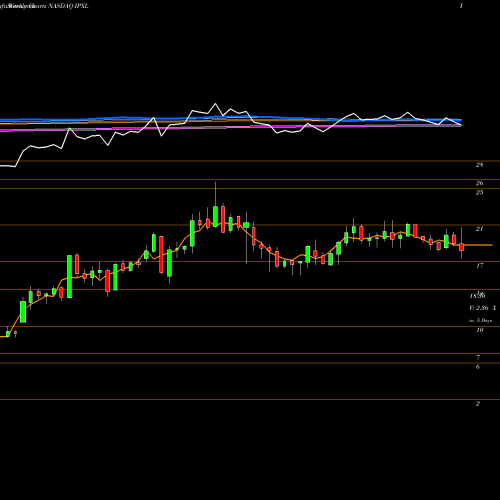The image size is (500, 500).
Task: Click the price label 6
Action: [478, 367]
